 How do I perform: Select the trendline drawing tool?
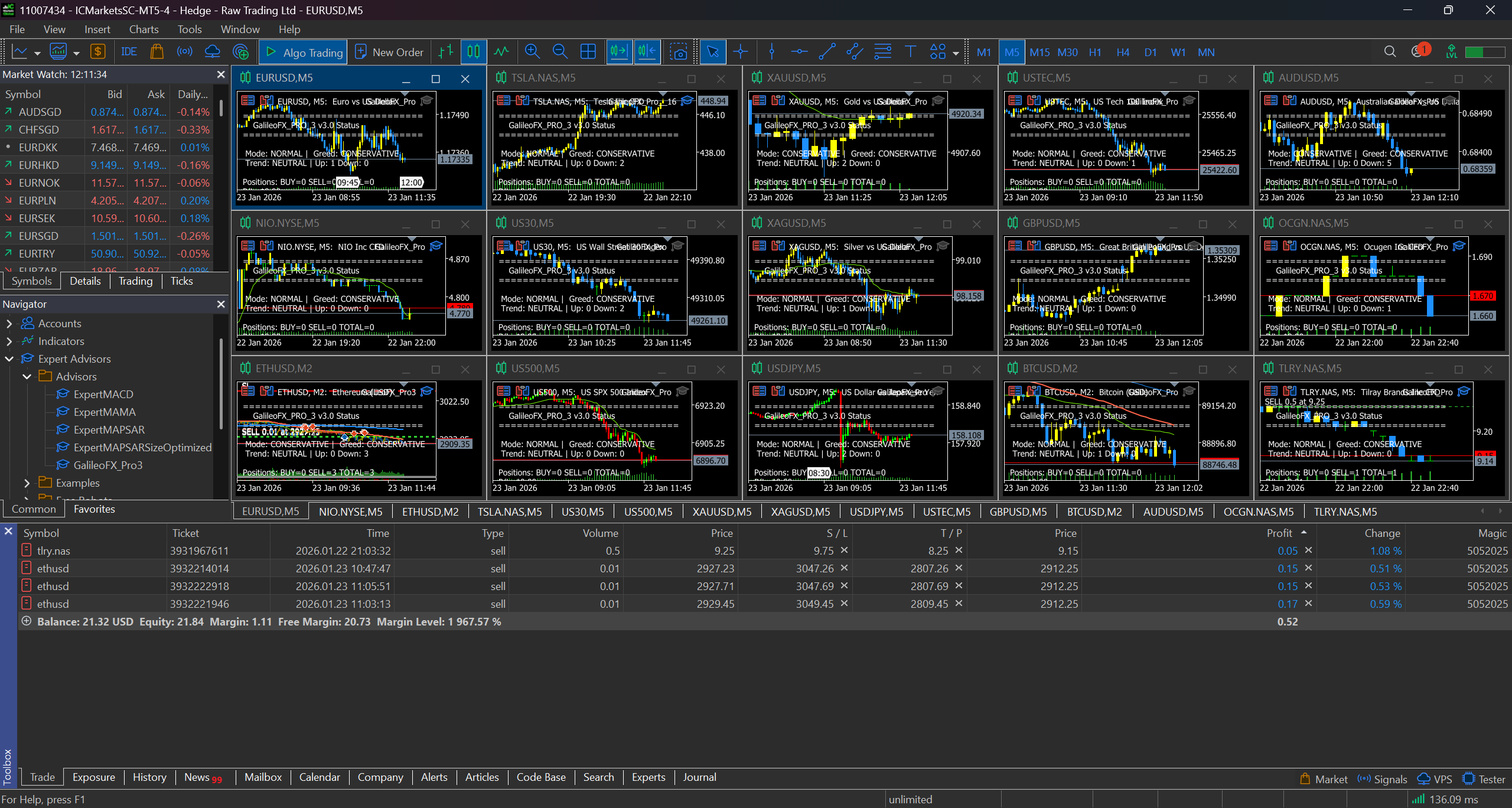coord(827,52)
